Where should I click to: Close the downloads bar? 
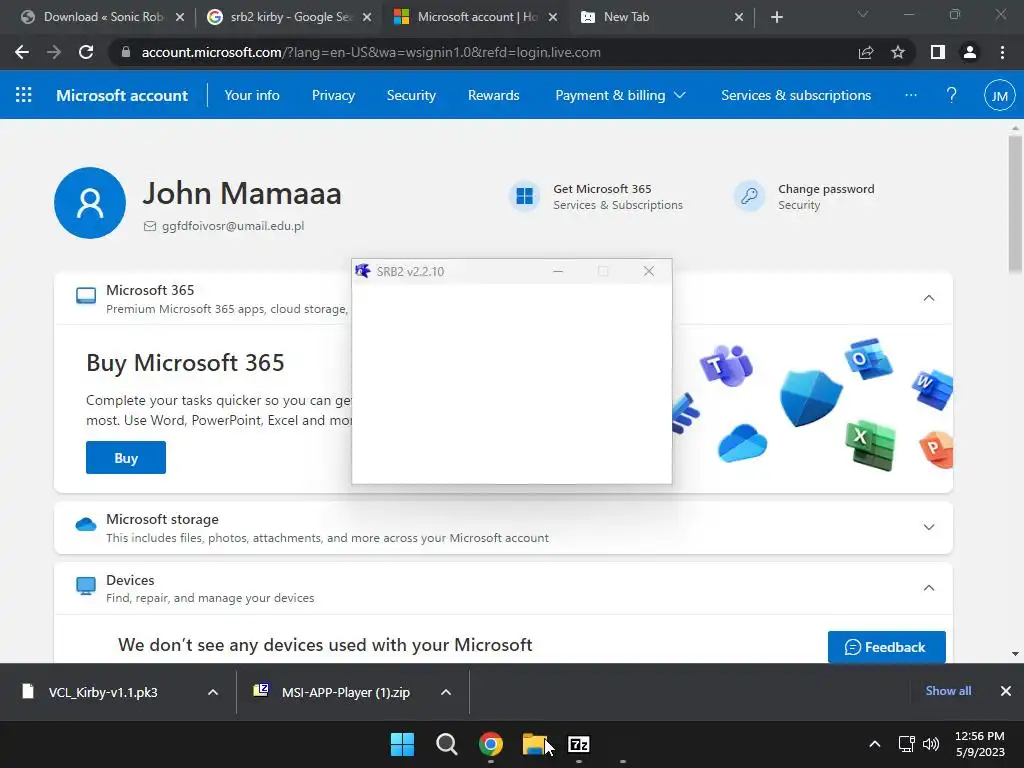(x=1006, y=691)
